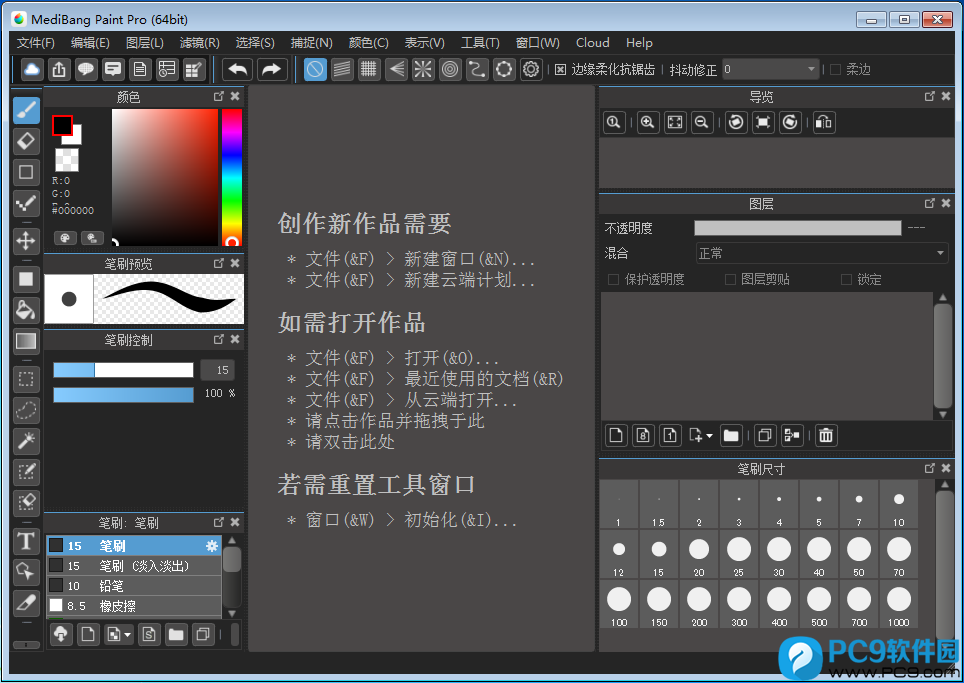Click the black foreground color swatch

(62, 125)
